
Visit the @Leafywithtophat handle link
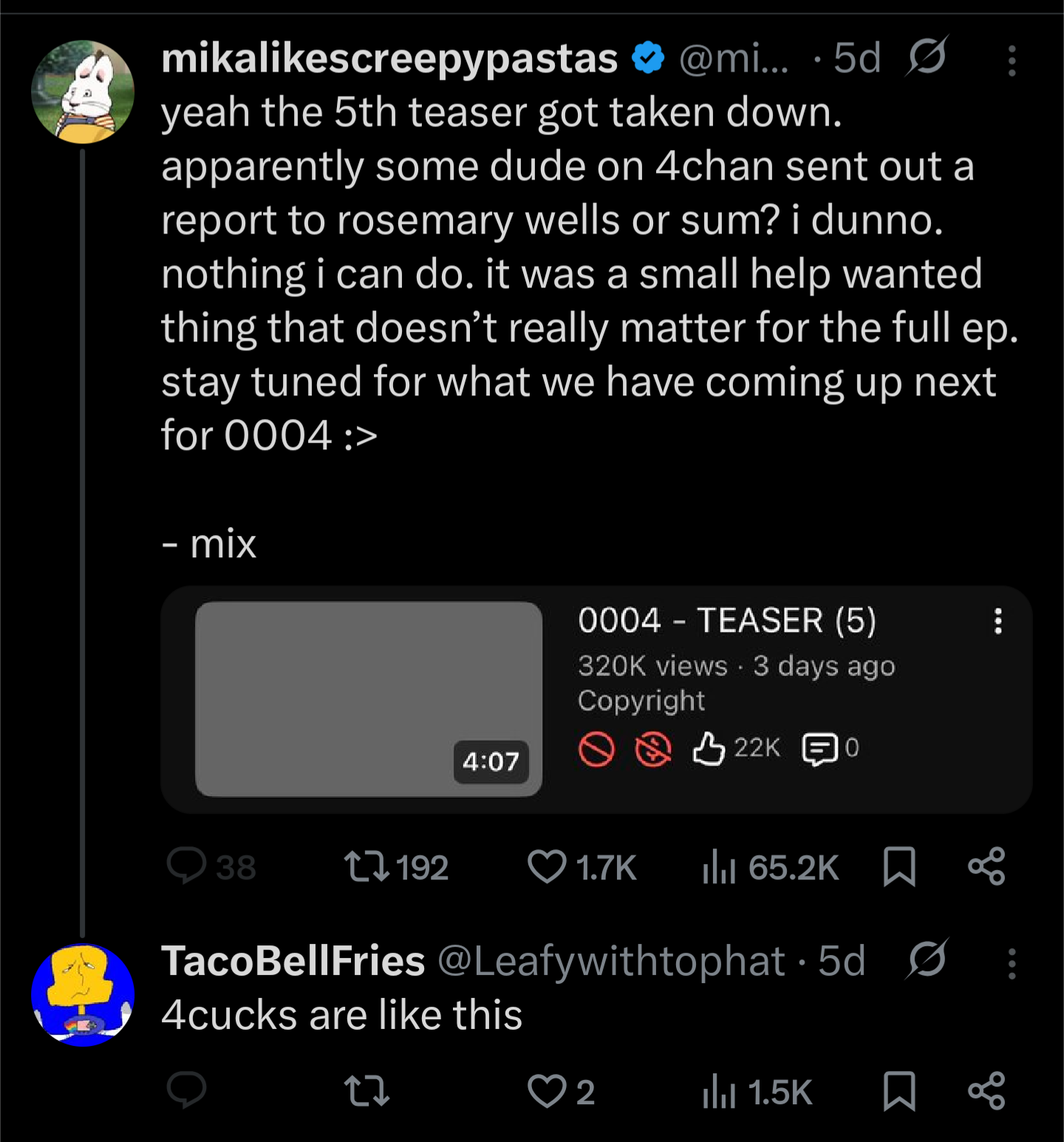coord(610,961)
